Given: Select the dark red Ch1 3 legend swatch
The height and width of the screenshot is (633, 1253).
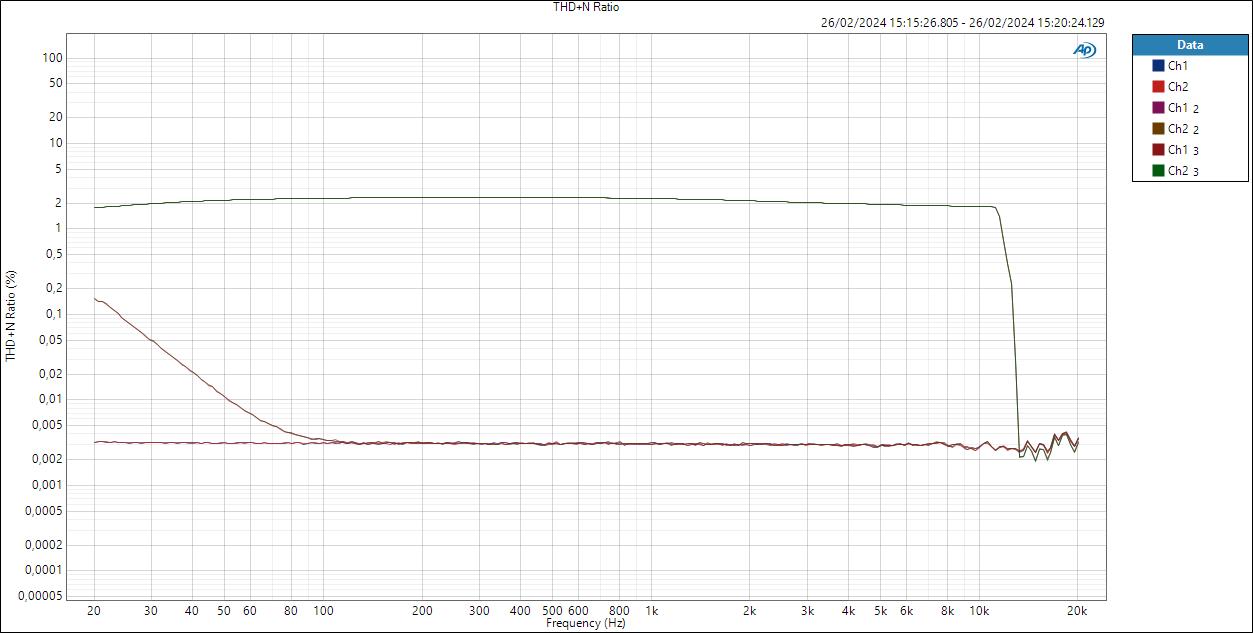Looking at the screenshot, I should pyautogui.click(x=1159, y=149).
